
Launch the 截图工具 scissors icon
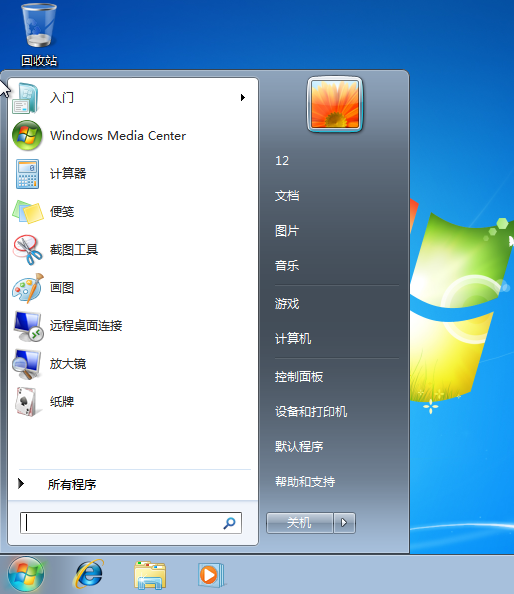[x=27, y=250]
